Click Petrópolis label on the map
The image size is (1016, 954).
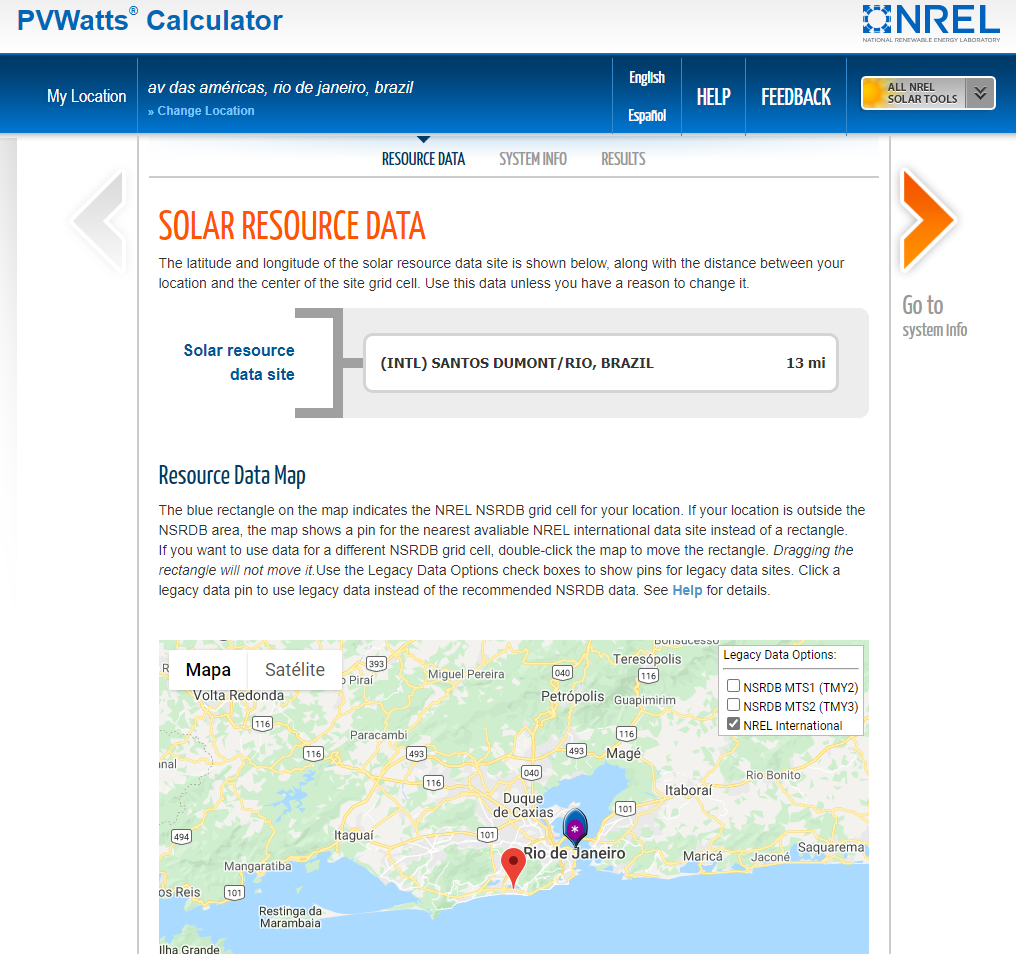pos(572,697)
